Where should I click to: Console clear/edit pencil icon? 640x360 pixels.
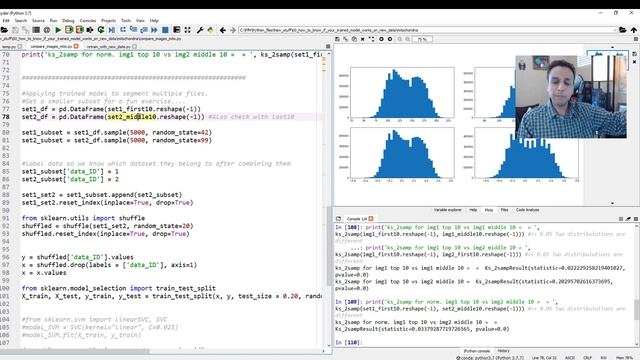click(x=628, y=219)
